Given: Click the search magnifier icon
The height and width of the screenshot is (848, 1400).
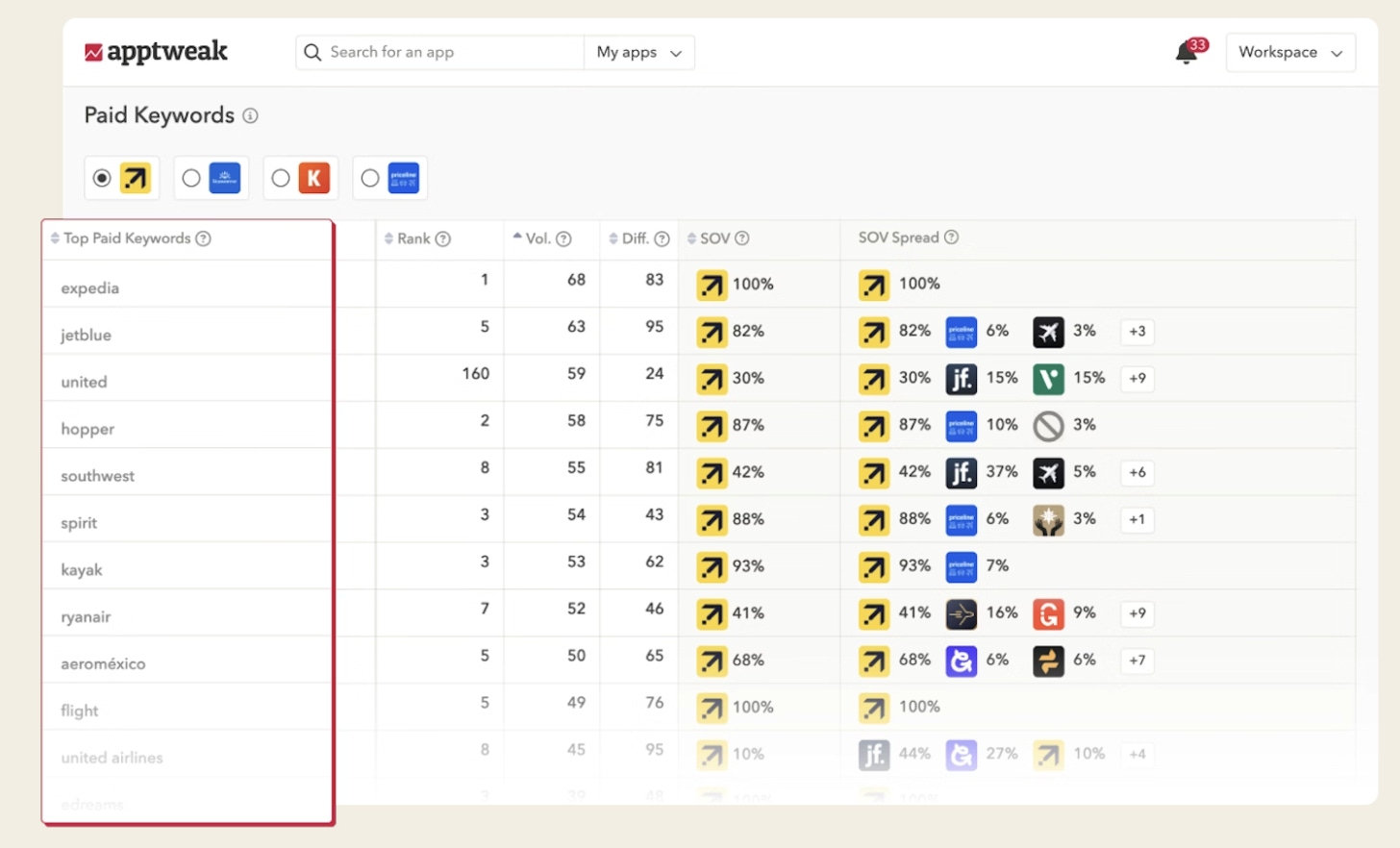Looking at the screenshot, I should [312, 52].
